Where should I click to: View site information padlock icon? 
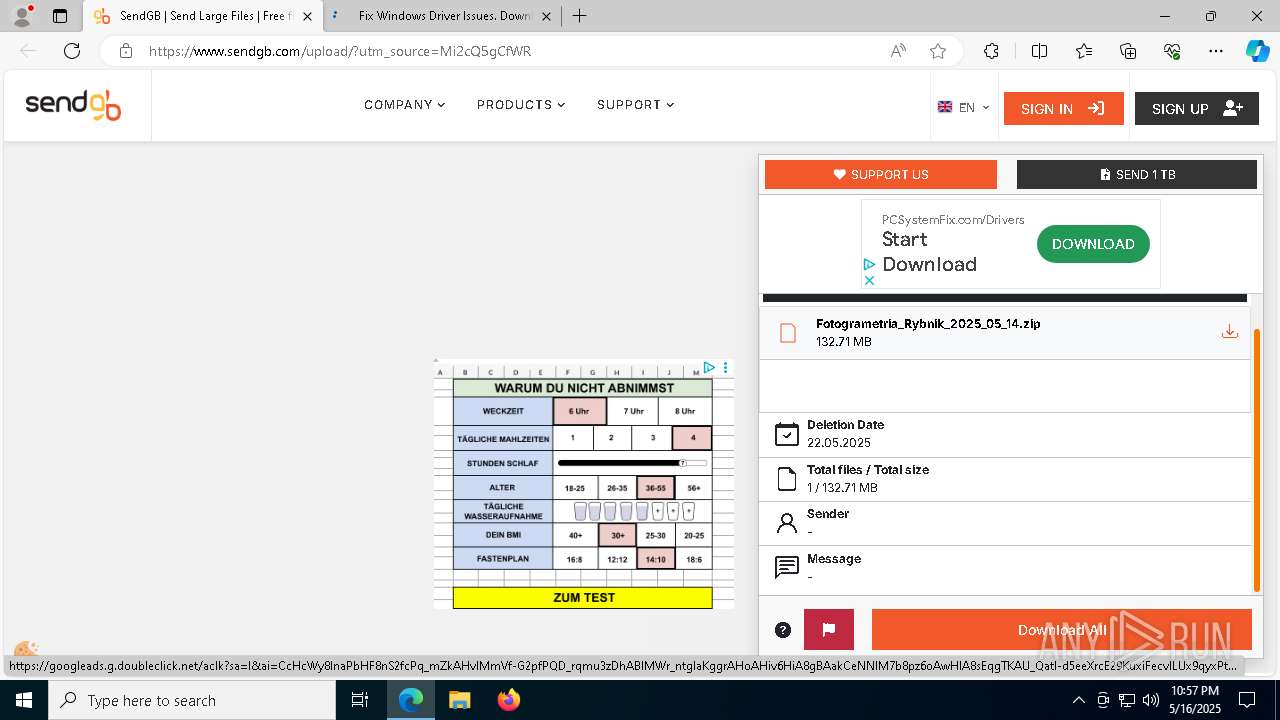tap(125, 51)
